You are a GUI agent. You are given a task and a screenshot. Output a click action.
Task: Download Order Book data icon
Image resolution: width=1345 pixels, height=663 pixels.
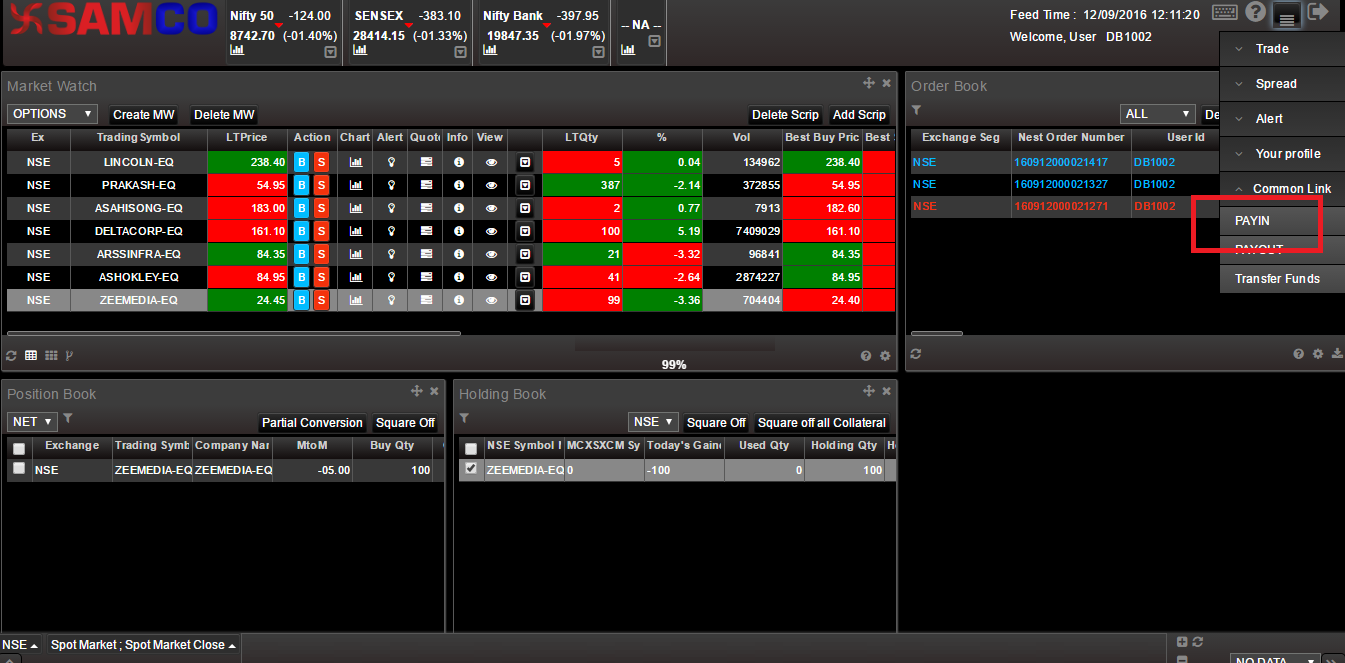(1338, 354)
